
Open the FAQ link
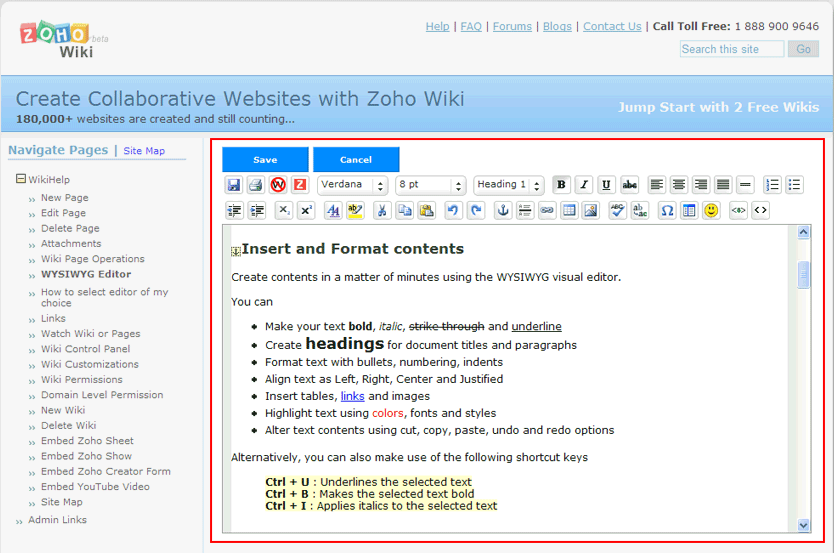(x=471, y=26)
